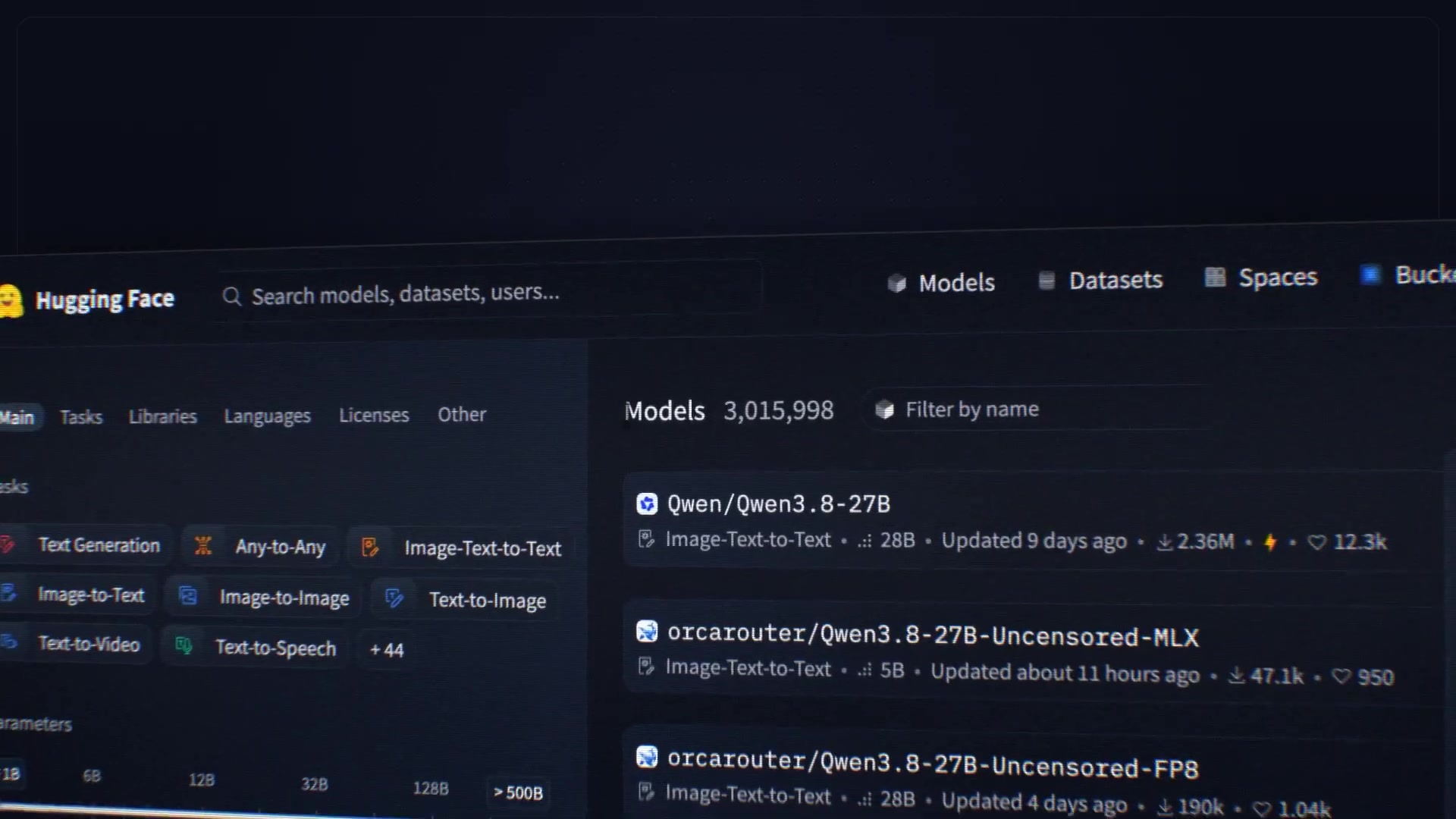1456x819 pixels.
Task: Open the Hugging Face home link
Action: (x=87, y=300)
